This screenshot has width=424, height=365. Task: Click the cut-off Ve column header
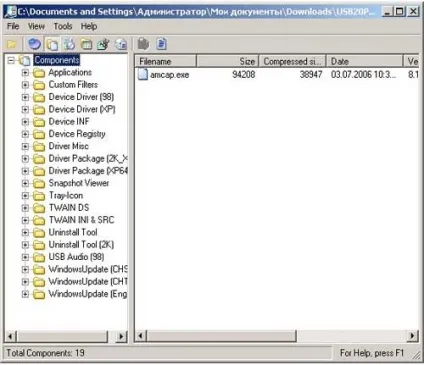click(x=411, y=61)
